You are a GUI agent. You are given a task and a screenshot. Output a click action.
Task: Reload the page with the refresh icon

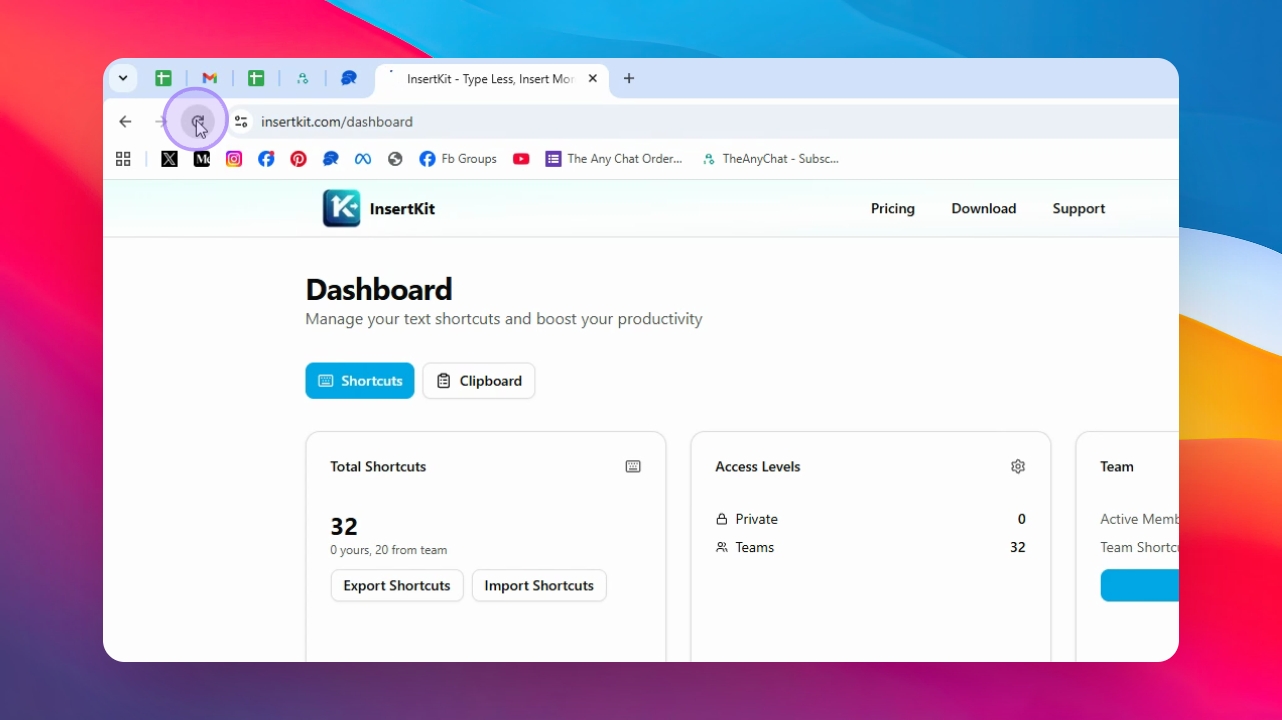coord(198,122)
